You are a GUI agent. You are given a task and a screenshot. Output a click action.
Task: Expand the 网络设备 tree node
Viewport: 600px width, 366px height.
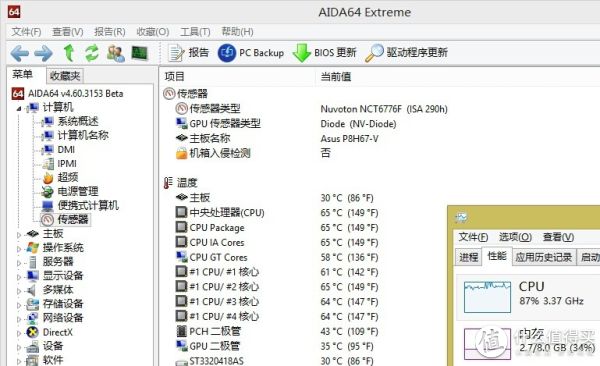(19, 319)
